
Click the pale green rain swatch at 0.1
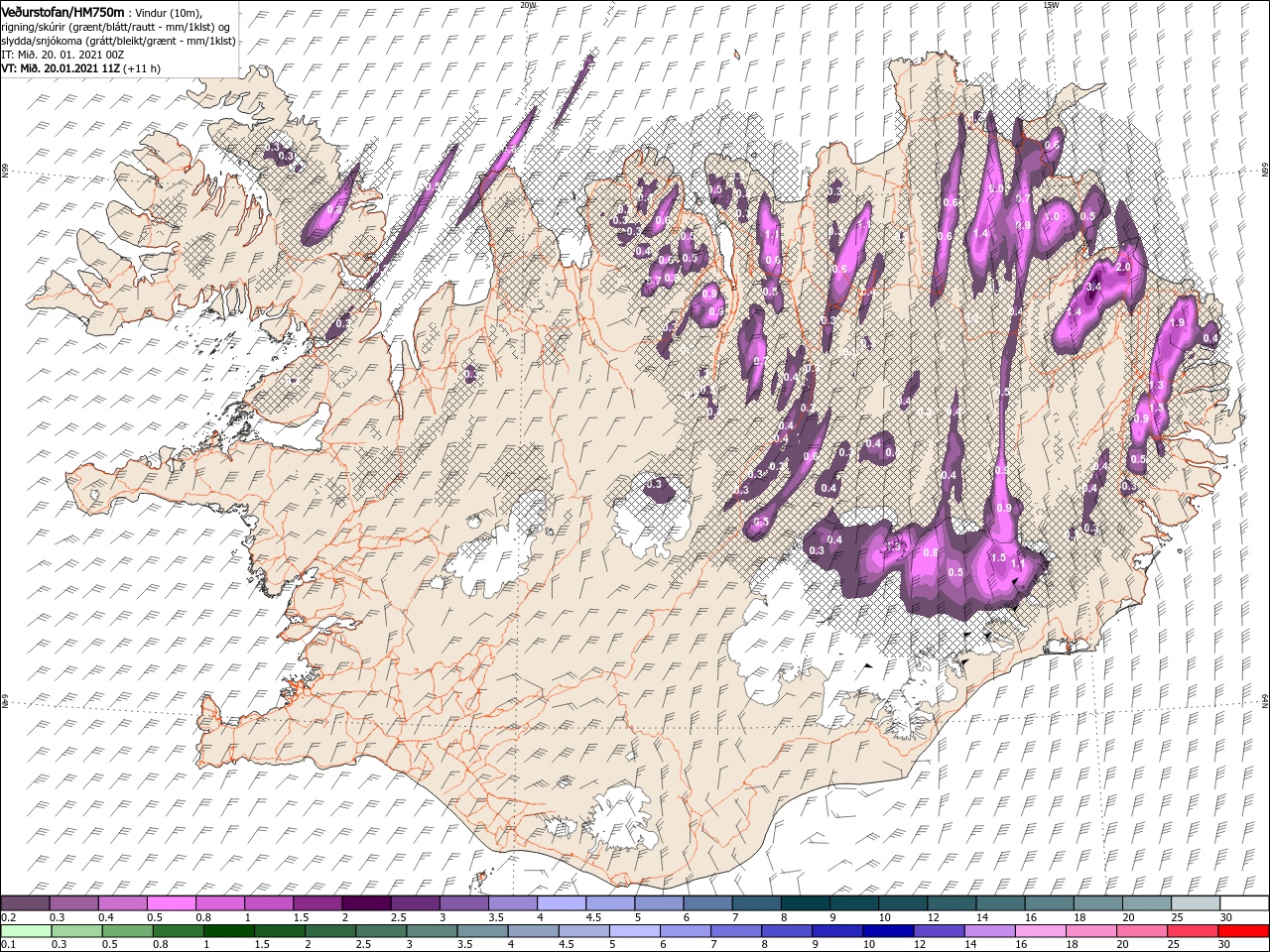click(26, 931)
